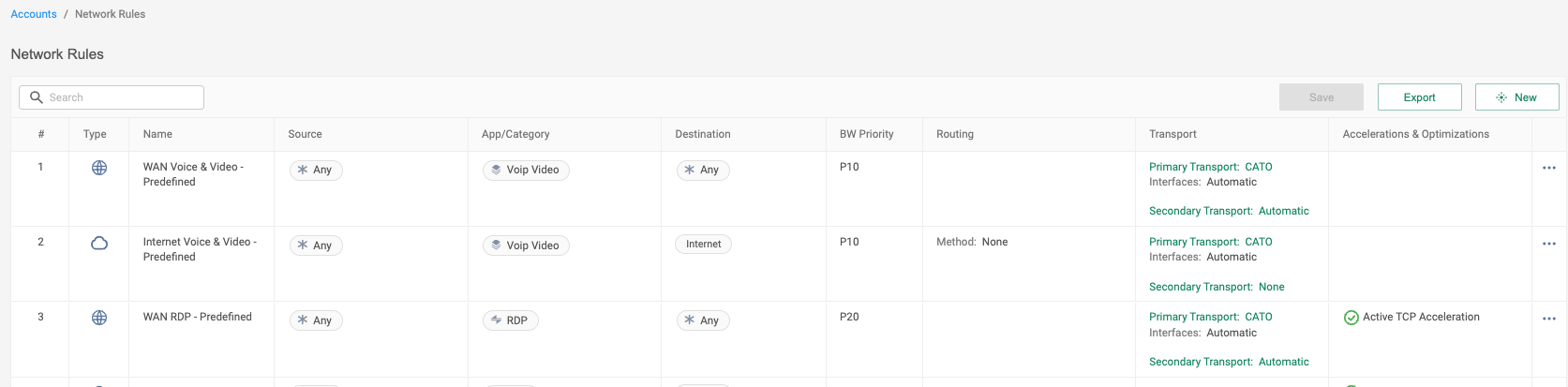Click the BW Priority column header
1568x387 pixels.
[866, 134]
